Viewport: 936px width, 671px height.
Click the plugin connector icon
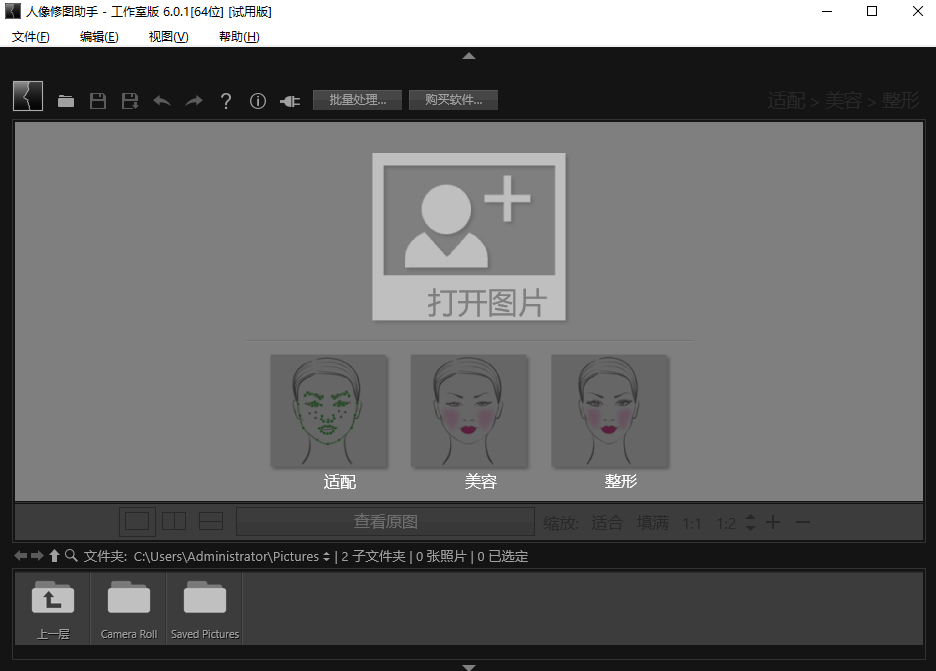(x=289, y=100)
